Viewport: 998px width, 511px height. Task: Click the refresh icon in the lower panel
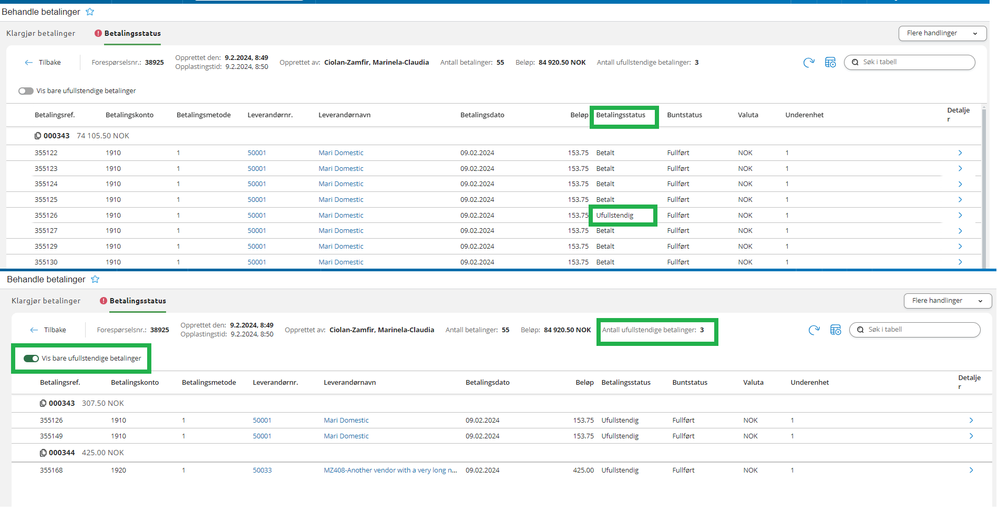pos(814,330)
